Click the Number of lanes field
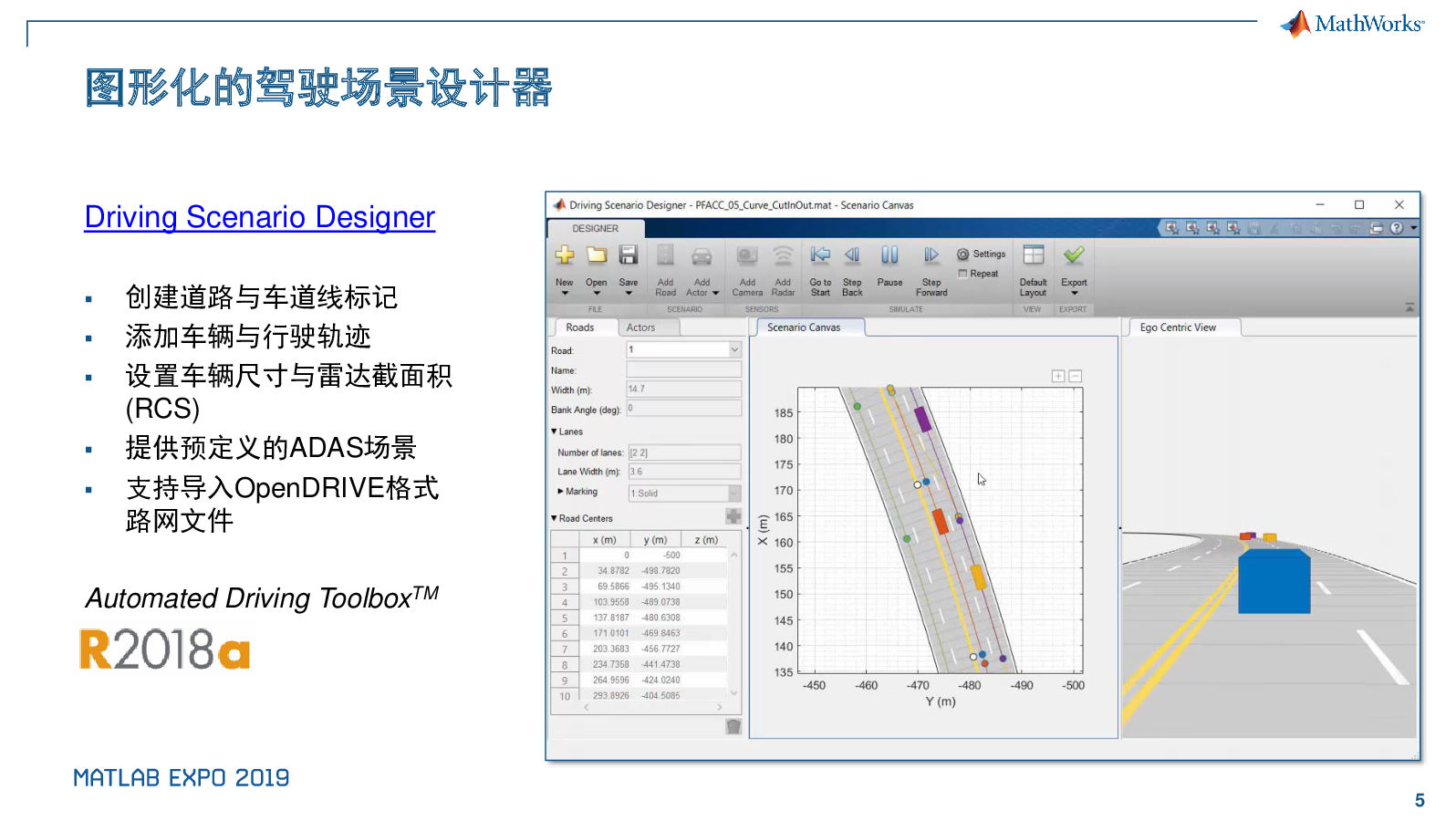1456x821 pixels. click(684, 452)
